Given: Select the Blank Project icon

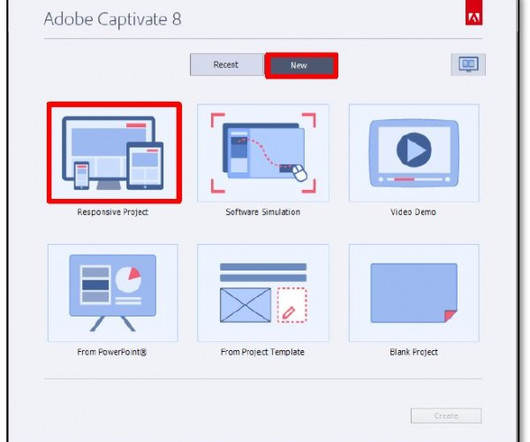Looking at the screenshot, I should pyautogui.click(x=414, y=293).
